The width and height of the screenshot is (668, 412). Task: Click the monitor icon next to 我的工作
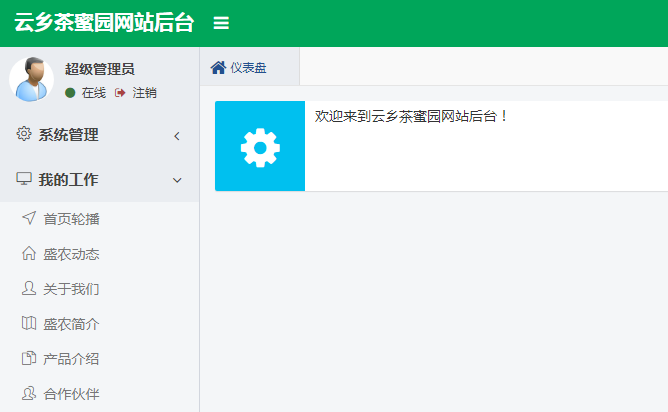click(x=24, y=180)
